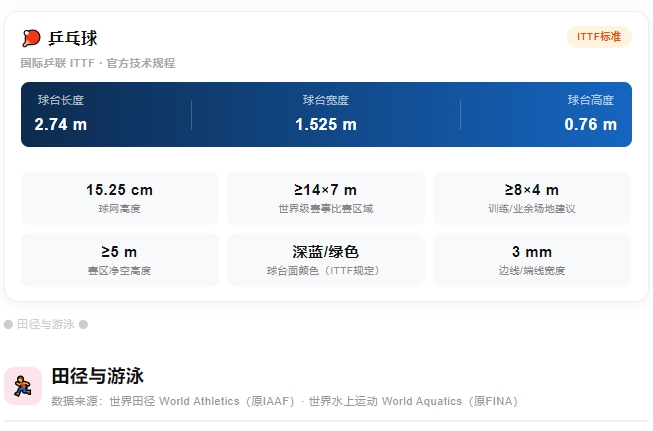
Task: Click the 国际乒联 ITTF official rules subtitle
Action: point(98,63)
